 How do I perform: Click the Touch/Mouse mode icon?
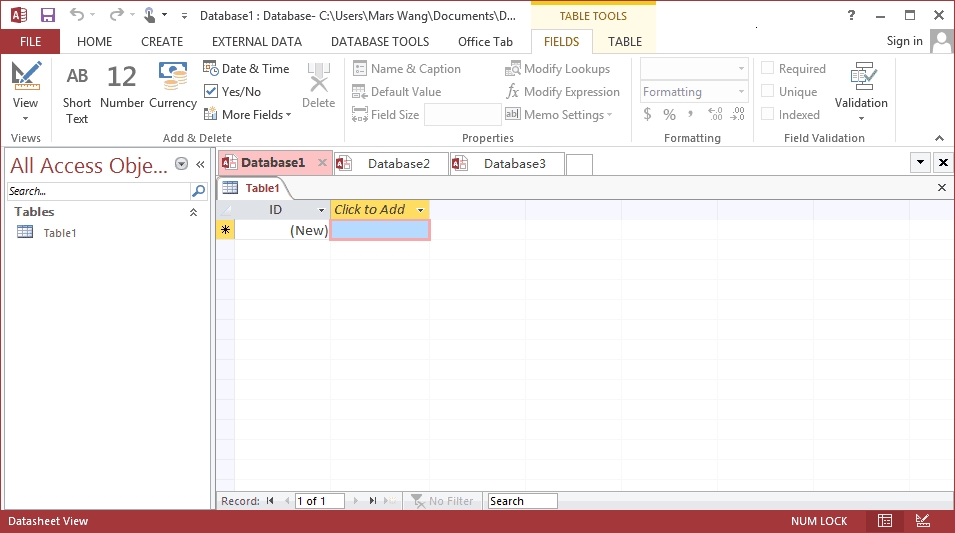150,15
